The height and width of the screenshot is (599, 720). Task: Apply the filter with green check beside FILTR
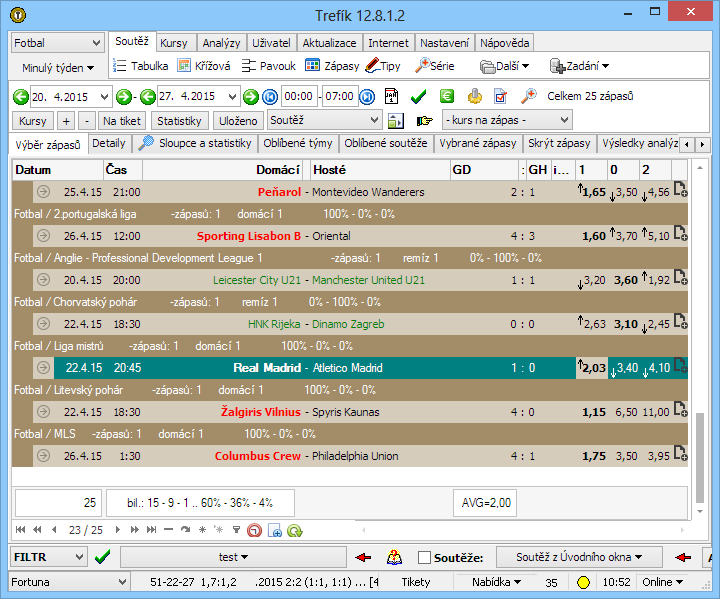pos(103,557)
